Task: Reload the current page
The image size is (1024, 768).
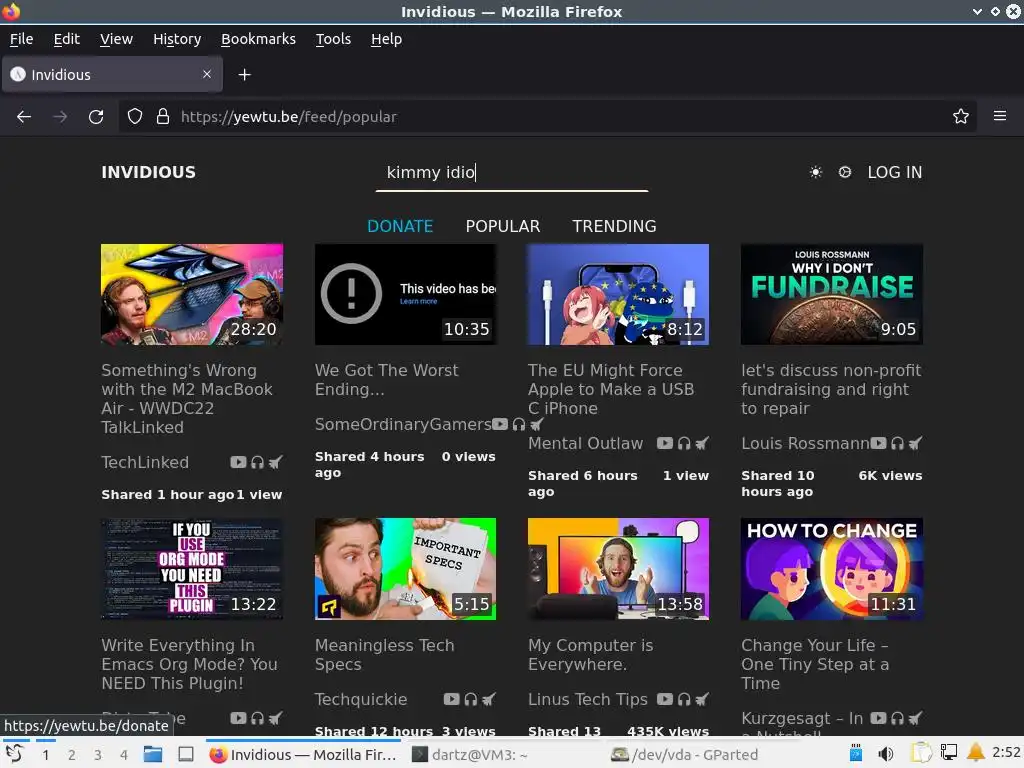Action: point(96,117)
